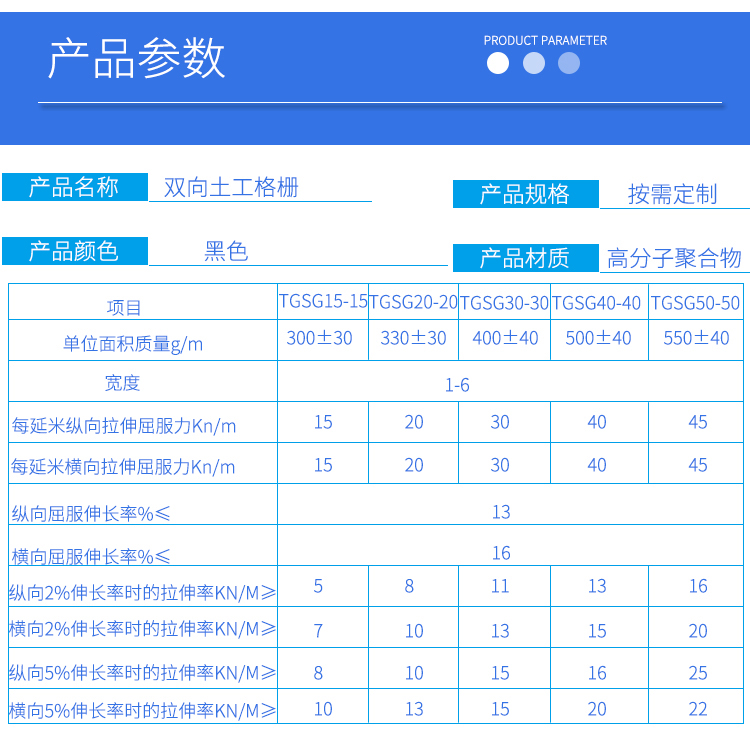The height and width of the screenshot is (730, 750).
Task: Click TGSG30-30 value 30 in 横向拉伸屈服力 row
Action: pyautogui.click(x=500, y=465)
